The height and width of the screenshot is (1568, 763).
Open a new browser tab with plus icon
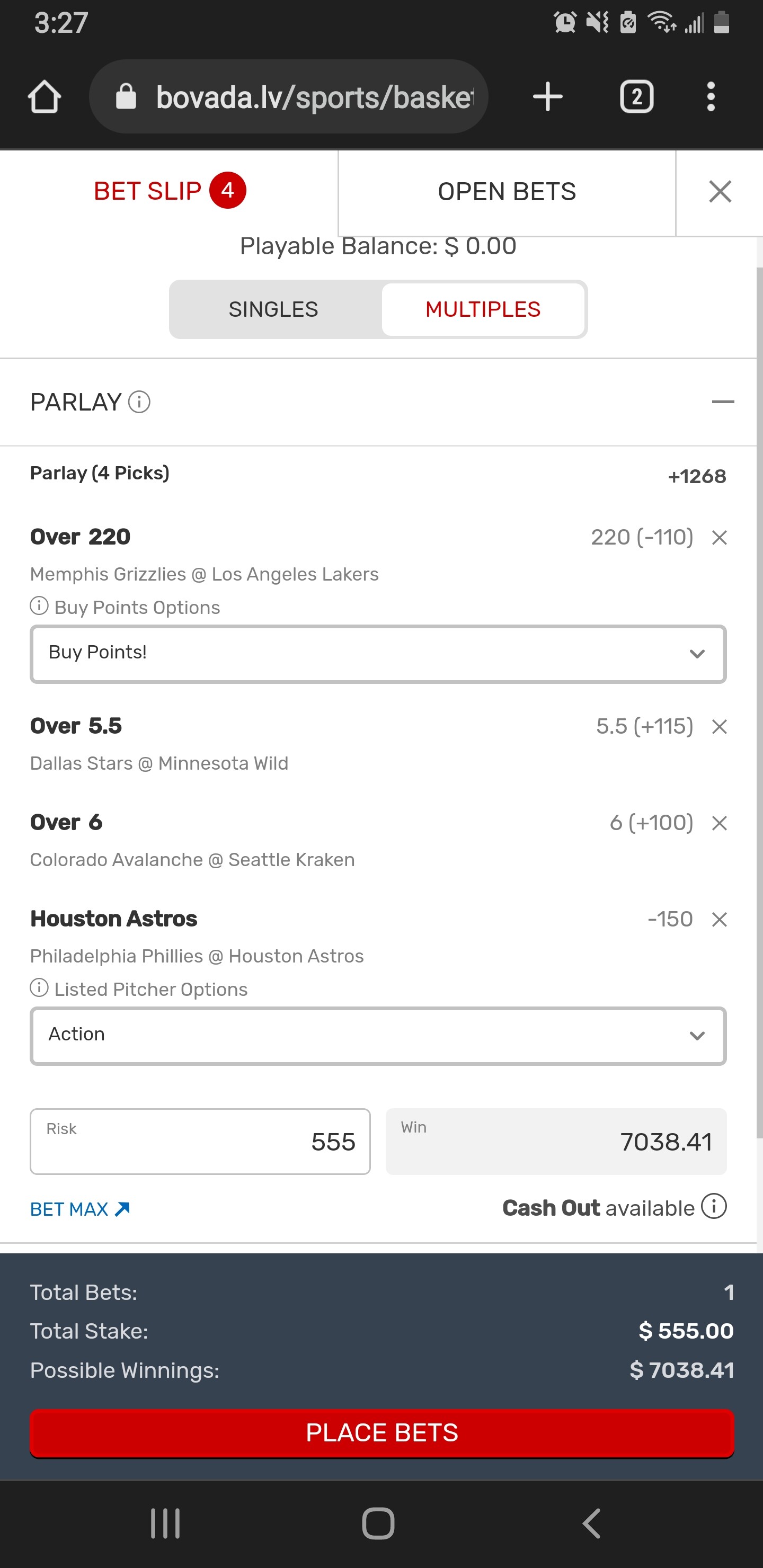click(547, 97)
